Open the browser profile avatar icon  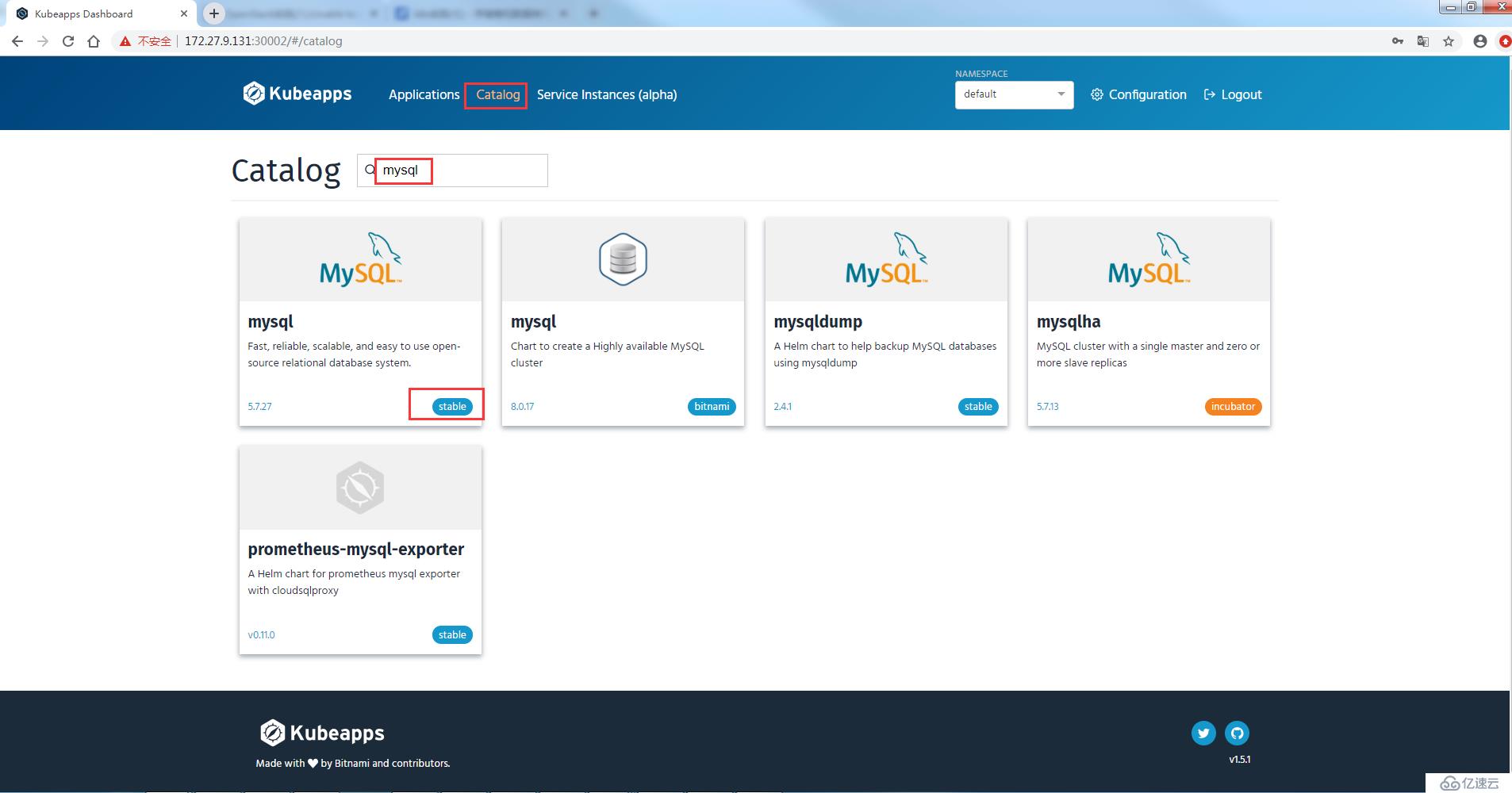[1479, 41]
